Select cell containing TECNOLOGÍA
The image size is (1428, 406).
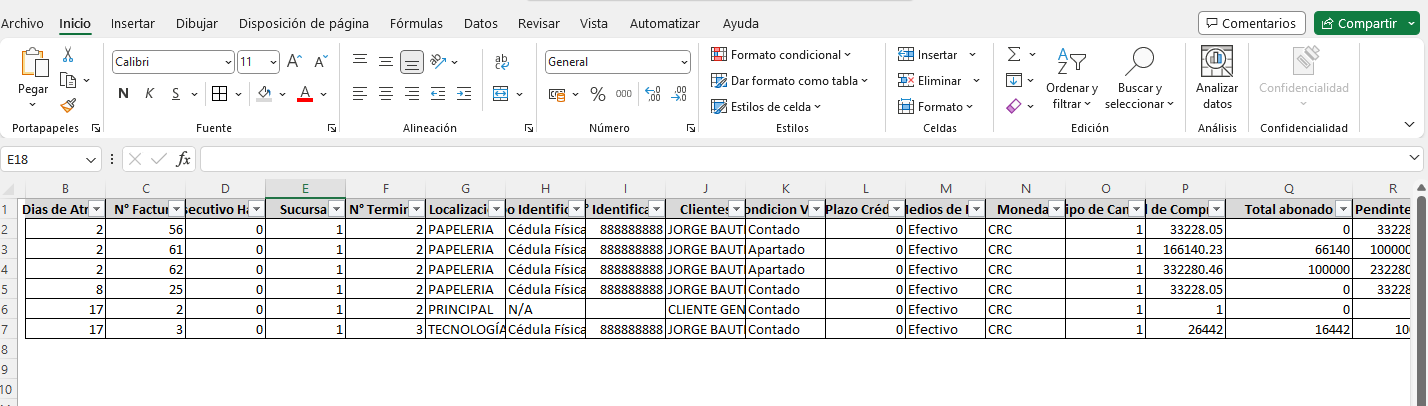(x=465, y=329)
